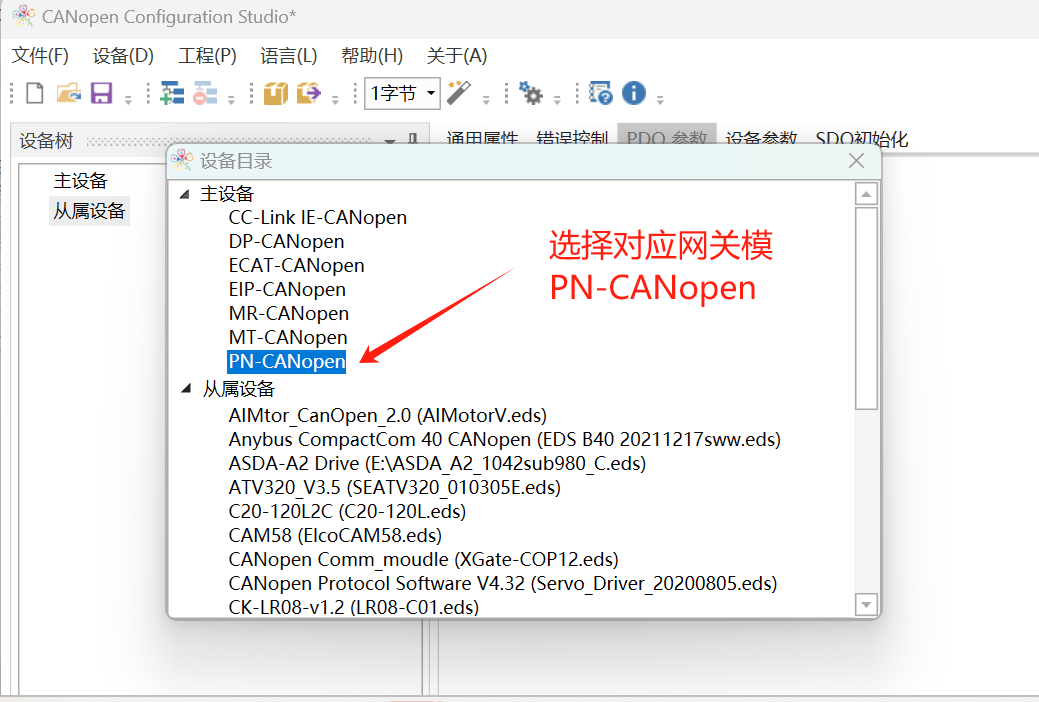Click the 从属设备 category label in catalog
The width and height of the screenshot is (1039, 702).
click(x=239, y=388)
